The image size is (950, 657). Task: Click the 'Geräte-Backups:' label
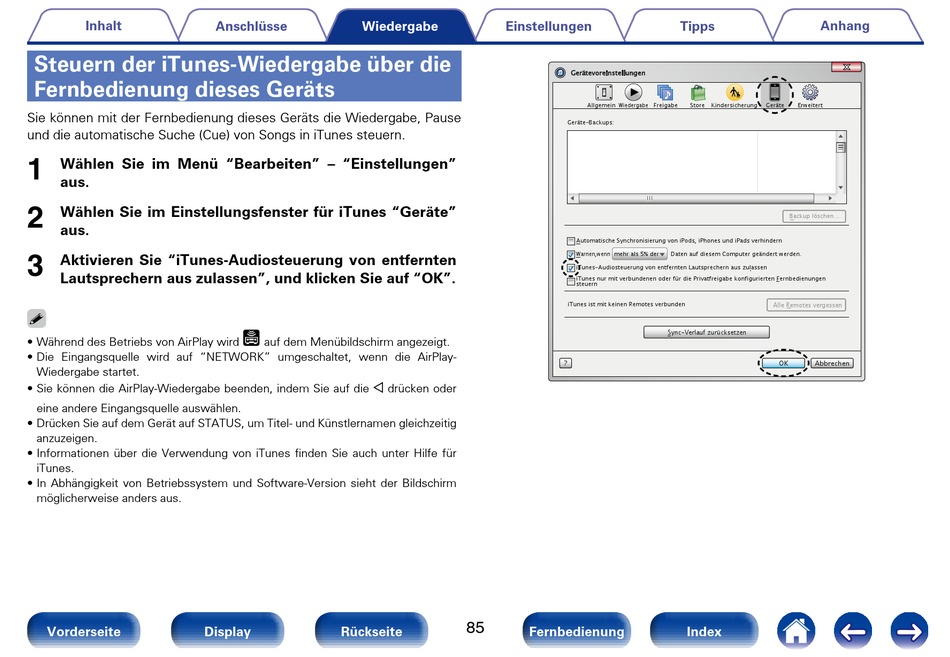(x=590, y=122)
